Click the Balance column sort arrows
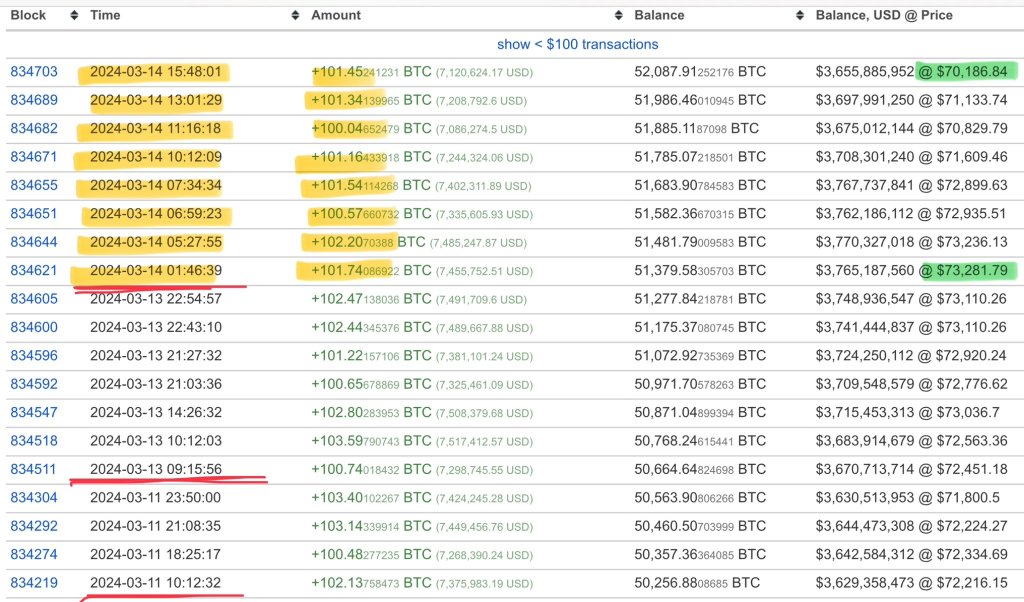 tap(798, 15)
